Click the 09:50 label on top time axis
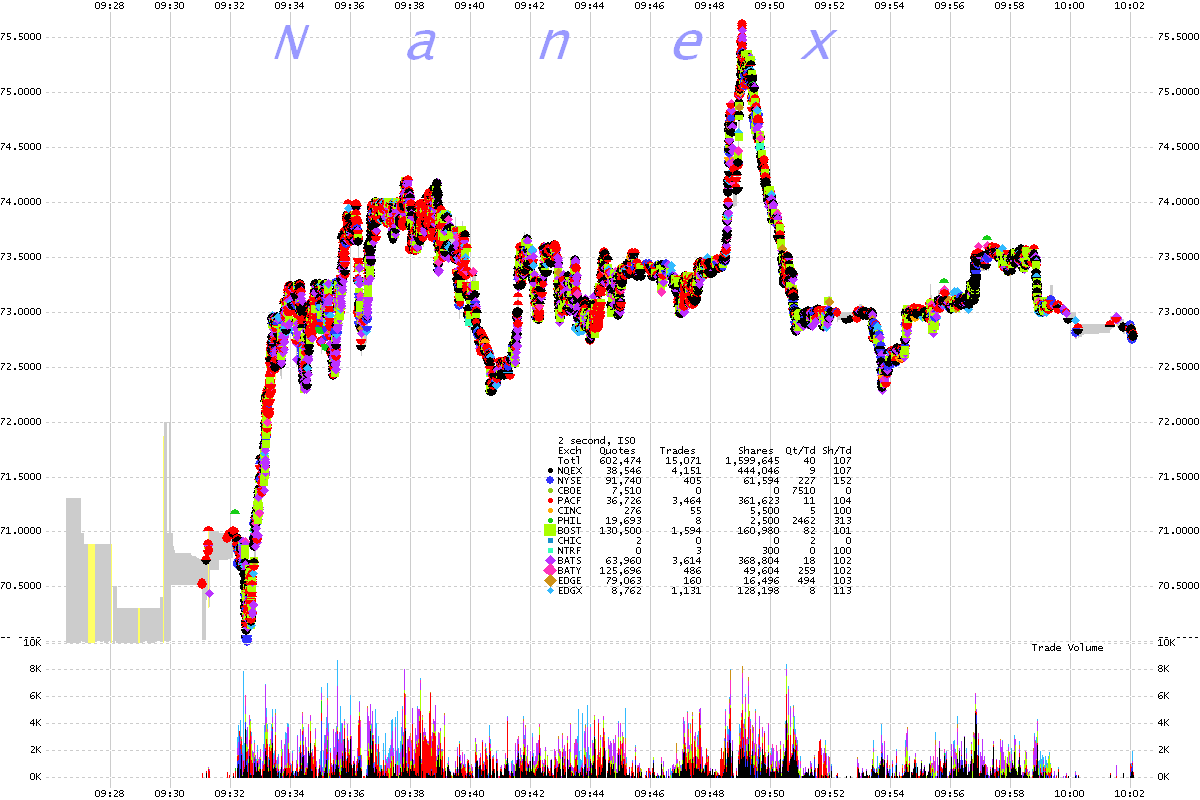This screenshot has height=800, width=1200. click(x=770, y=5)
